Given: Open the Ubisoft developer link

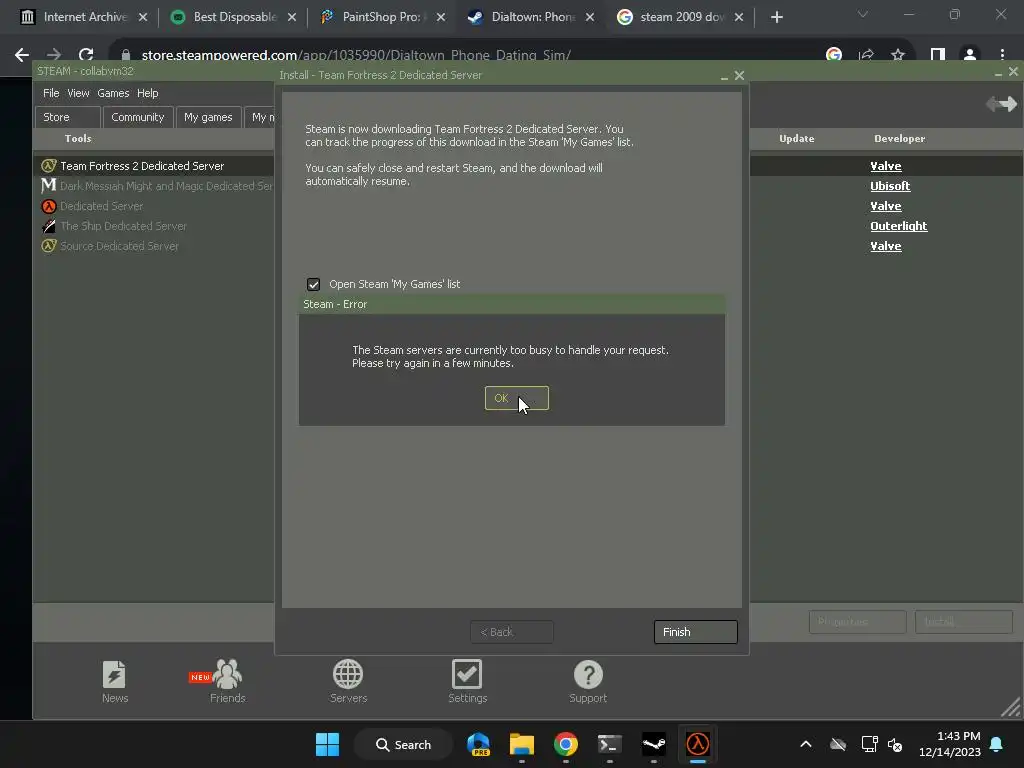Looking at the screenshot, I should pyautogui.click(x=890, y=186).
